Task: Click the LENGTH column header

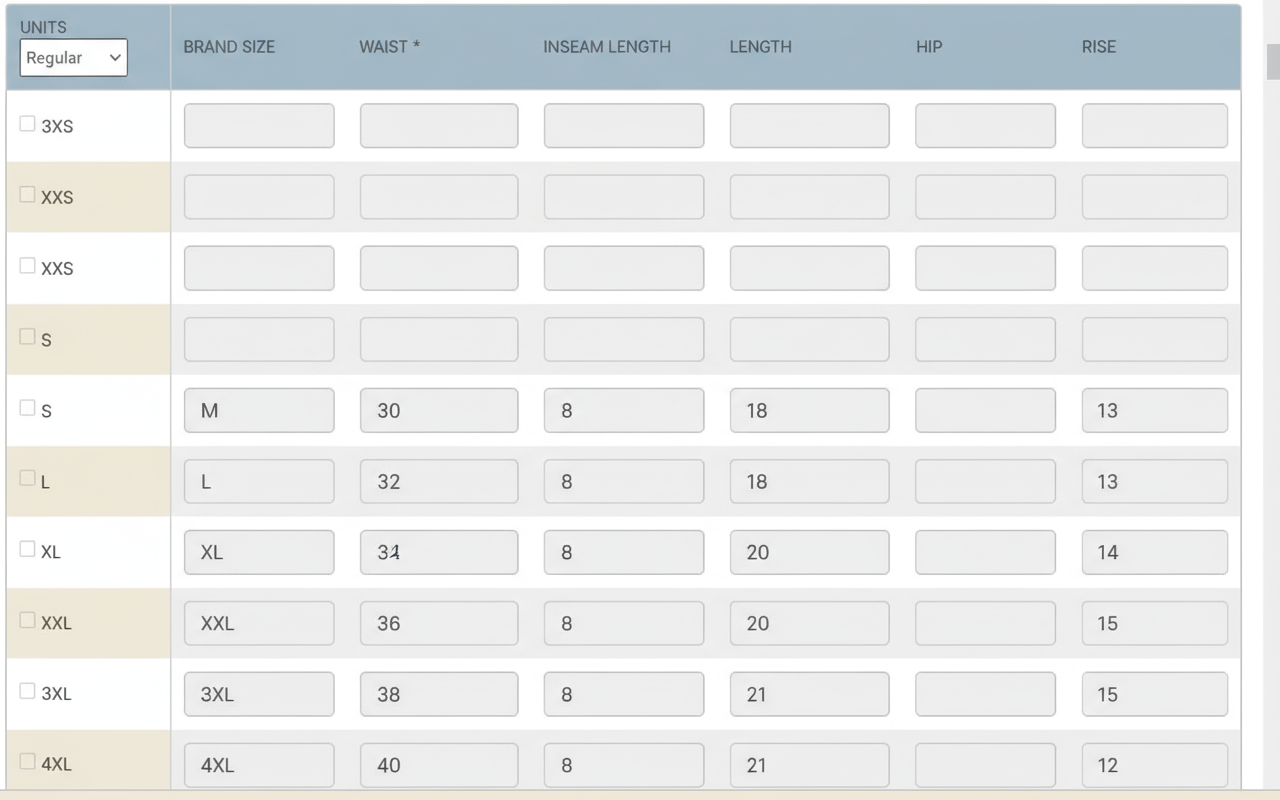Action: 760,47
